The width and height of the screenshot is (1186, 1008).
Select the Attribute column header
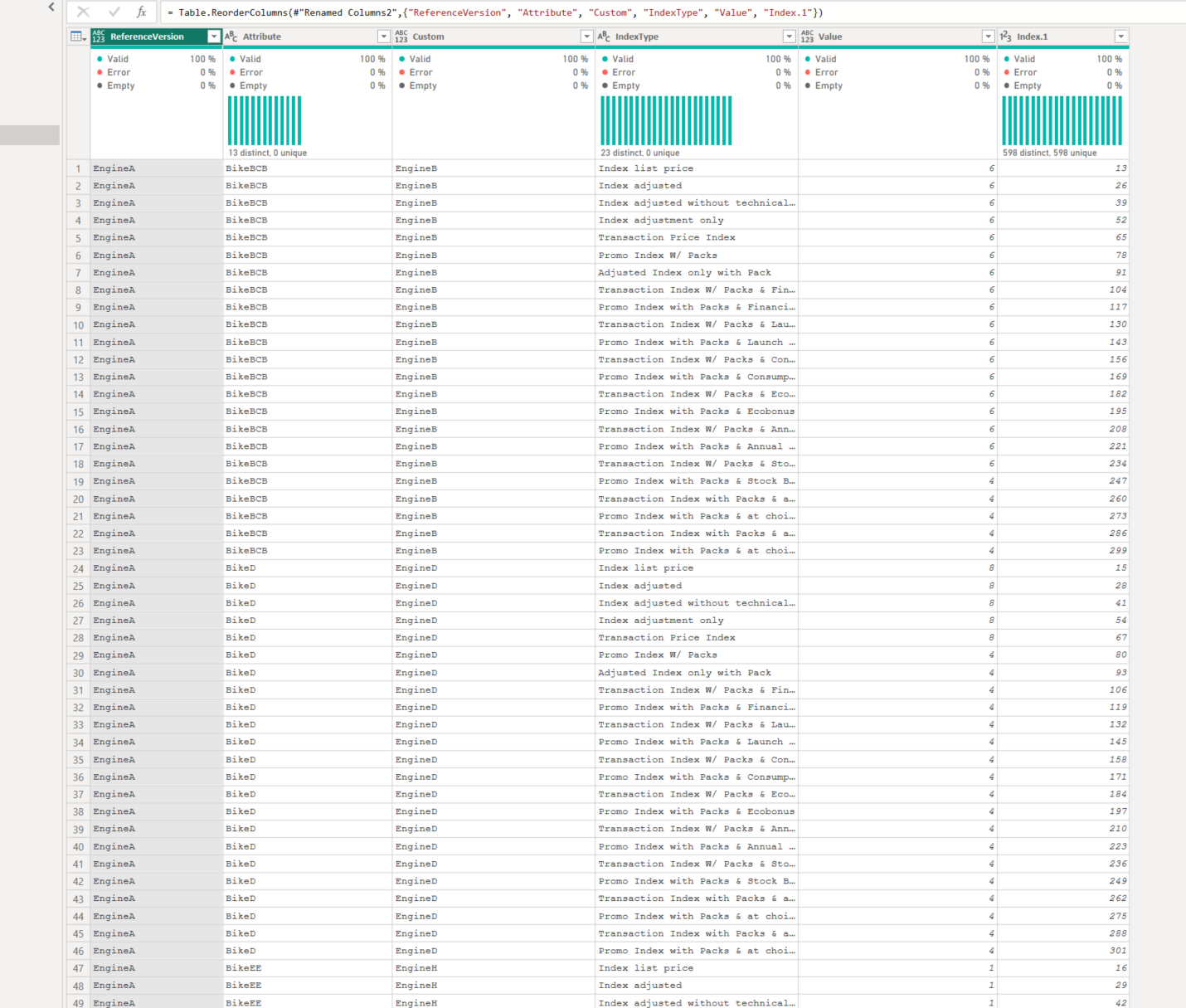click(x=307, y=37)
